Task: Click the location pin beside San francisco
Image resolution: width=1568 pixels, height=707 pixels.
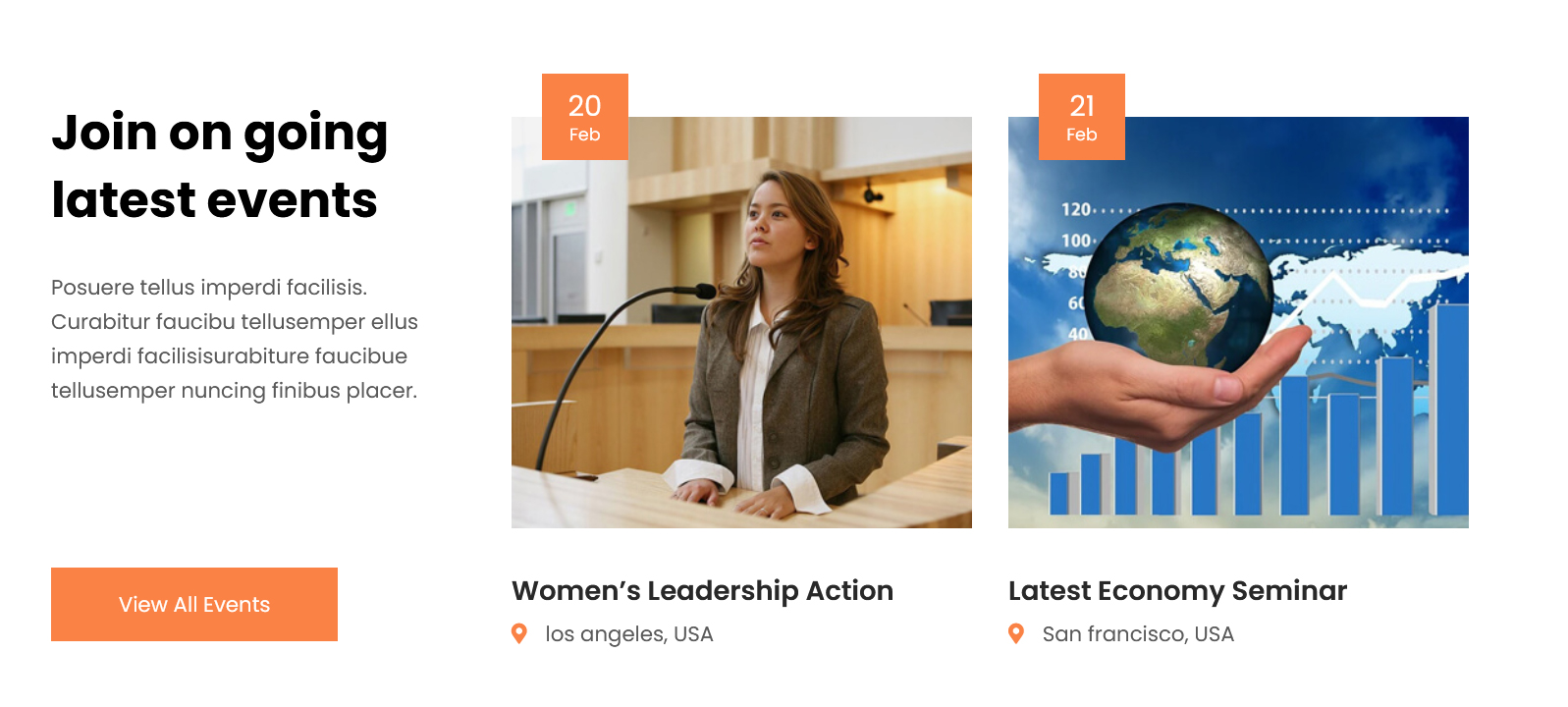Action: coord(1016,634)
